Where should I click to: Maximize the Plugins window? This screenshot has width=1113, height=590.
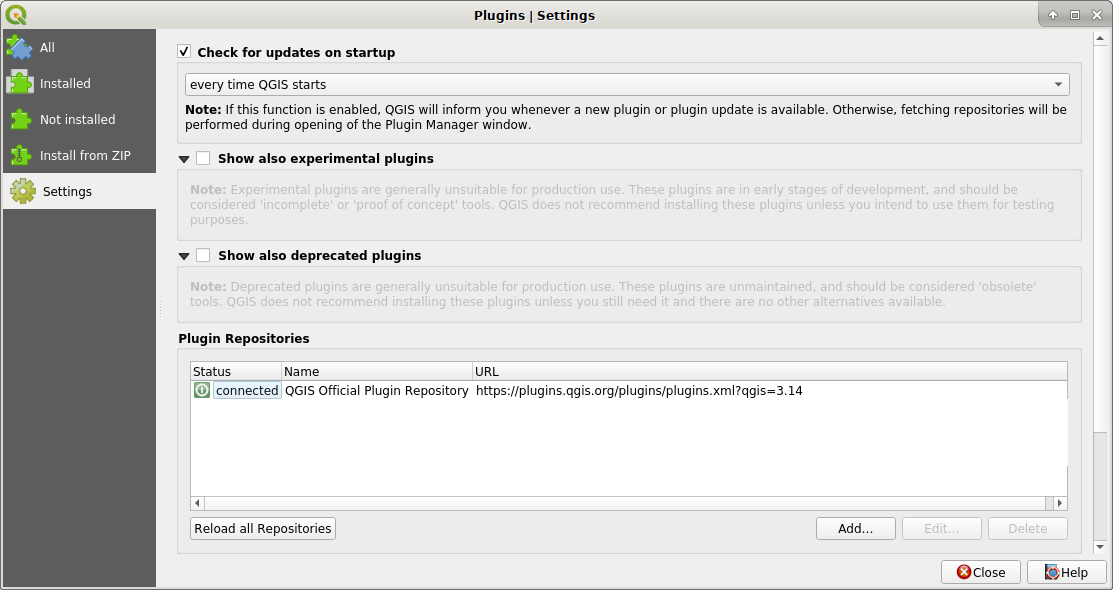(x=1075, y=15)
